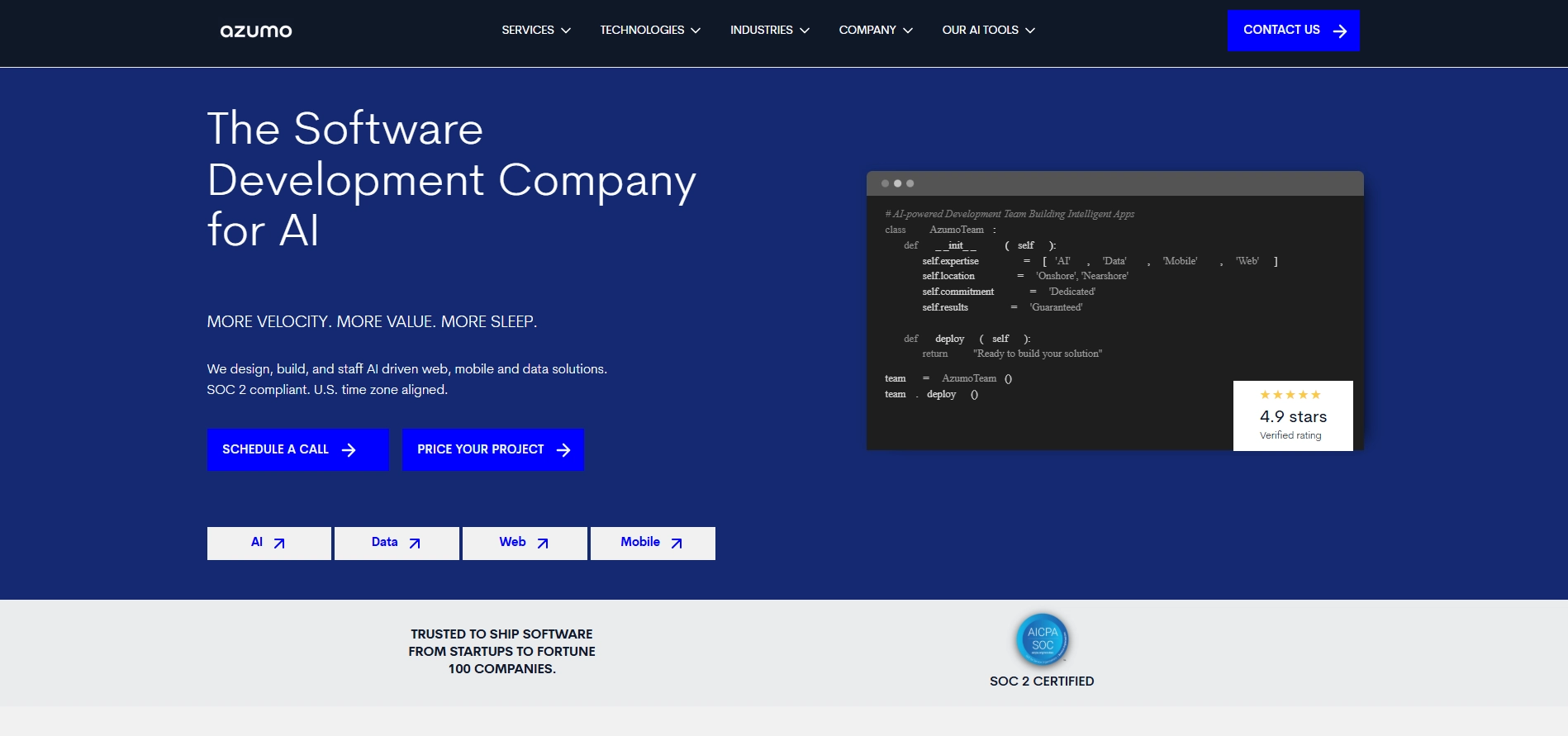Open the Technologies dropdown chevron
Viewport: 1568px width, 736px height.
pyautogui.click(x=696, y=31)
